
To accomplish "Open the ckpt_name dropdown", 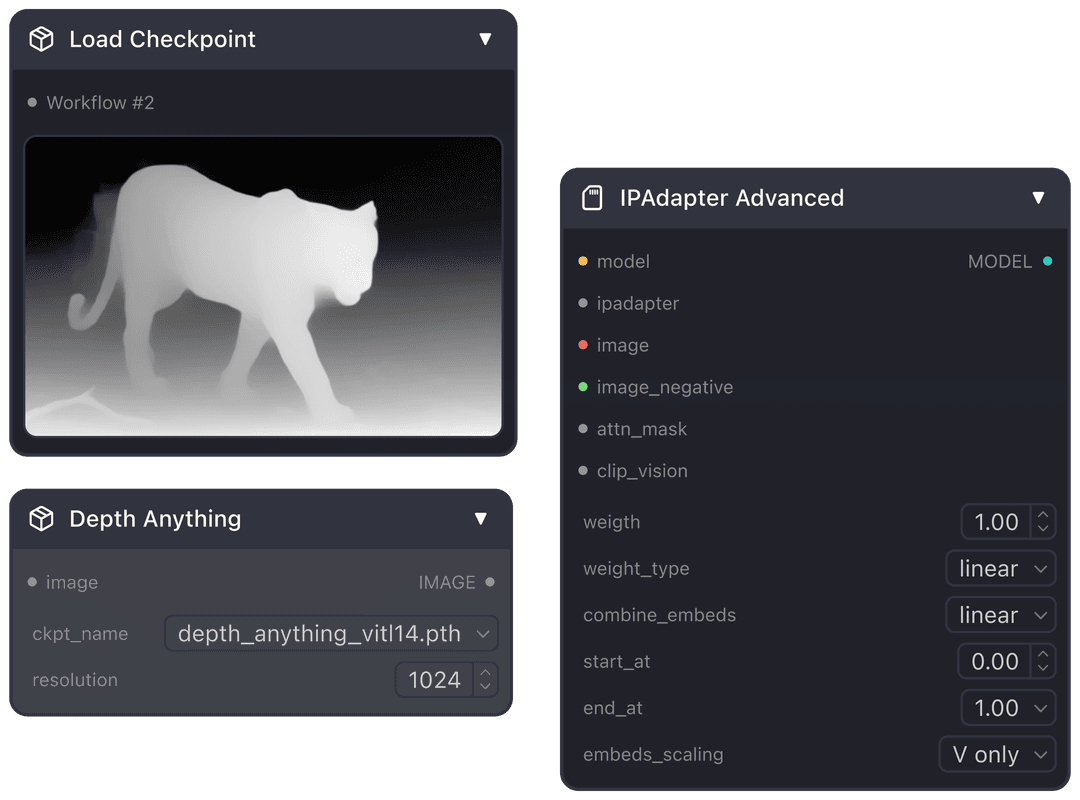I will click(331, 633).
